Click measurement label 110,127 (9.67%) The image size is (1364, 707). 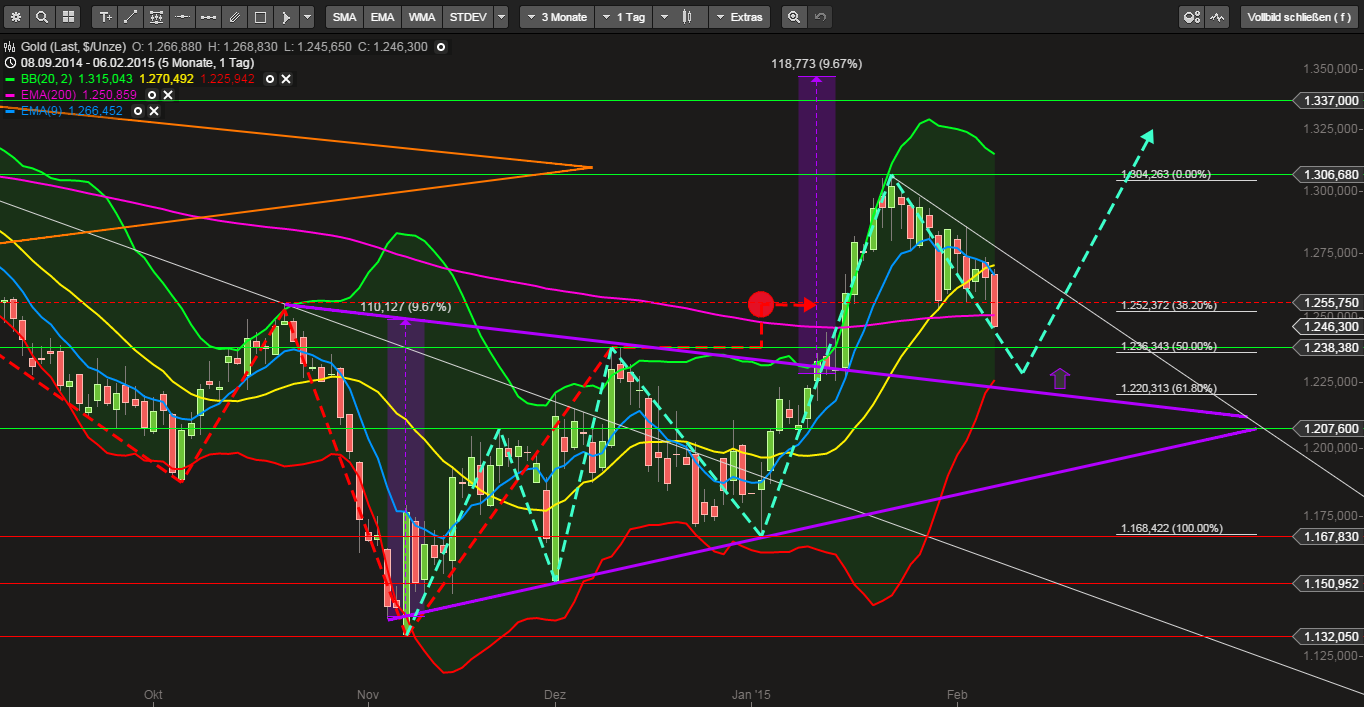pyautogui.click(x=405, y=307)
